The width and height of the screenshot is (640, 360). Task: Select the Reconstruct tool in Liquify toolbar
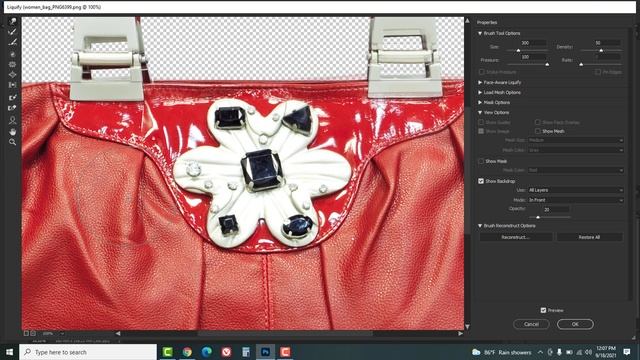[x=13, y=31]
